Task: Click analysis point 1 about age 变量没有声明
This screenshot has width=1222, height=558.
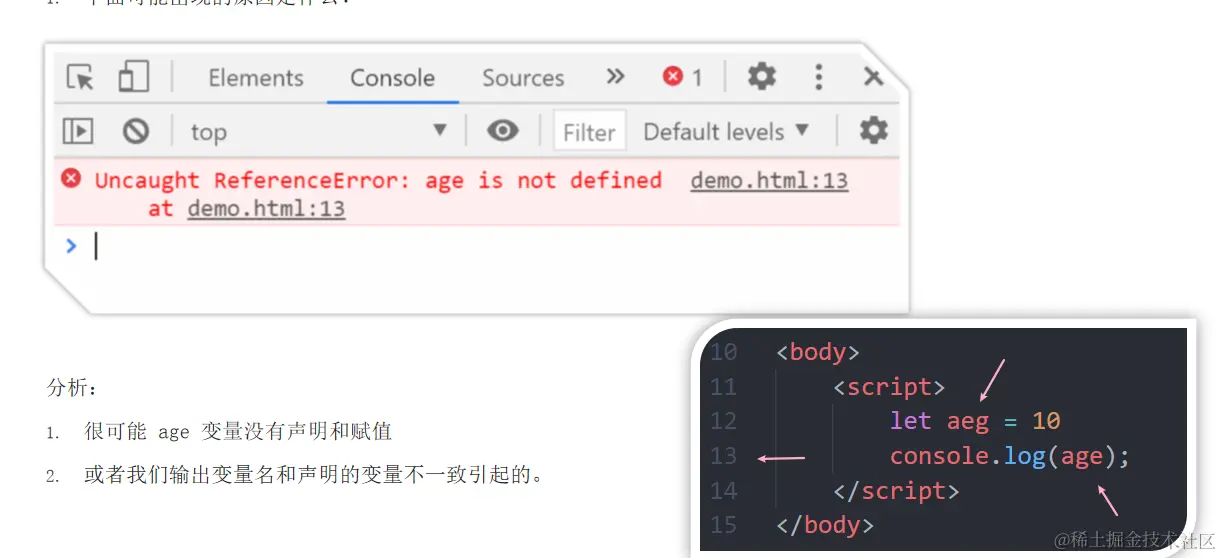Action: pos(238,432)
